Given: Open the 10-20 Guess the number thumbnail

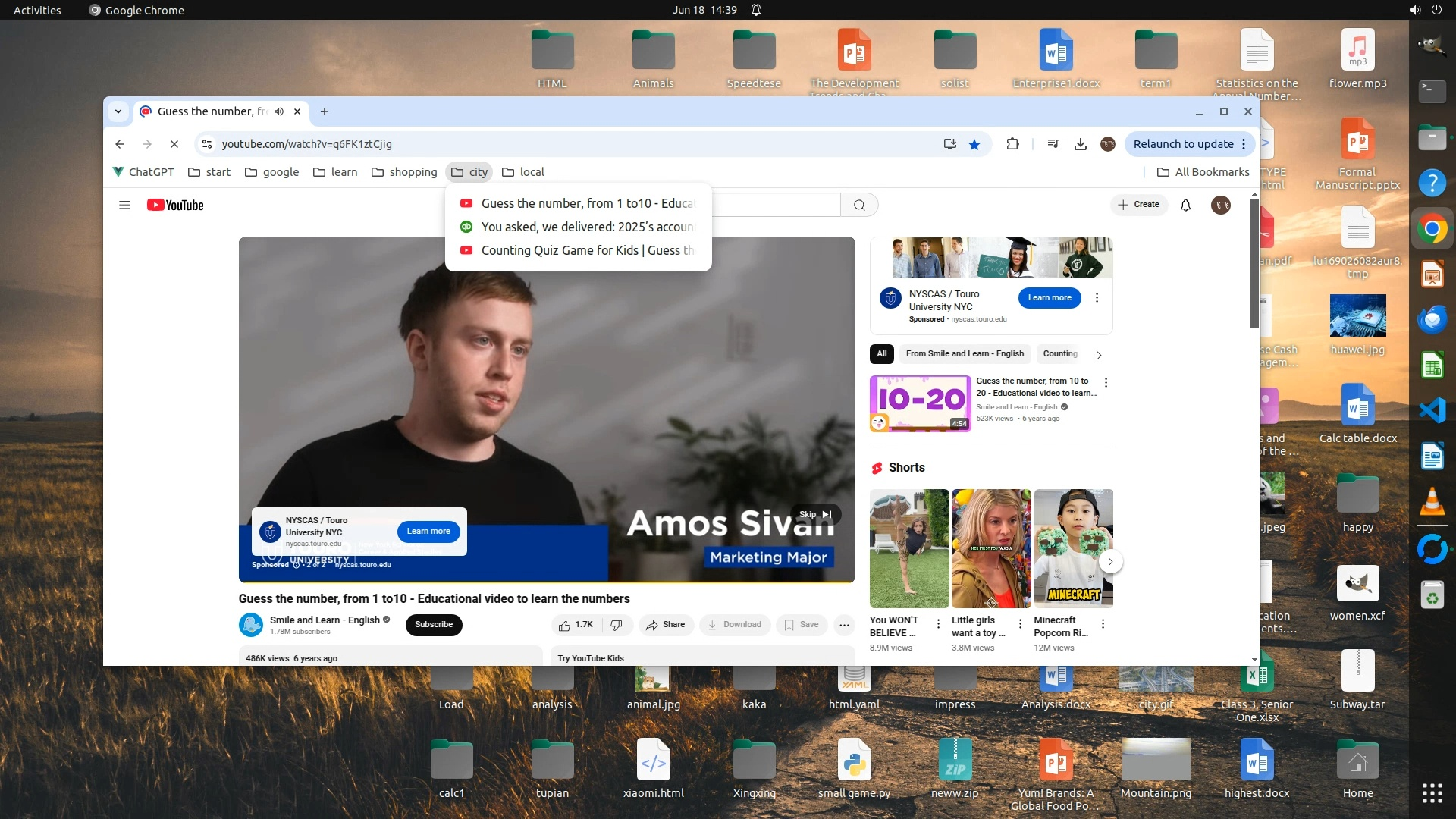Looking at the screenshot, I should coord(920,403).
